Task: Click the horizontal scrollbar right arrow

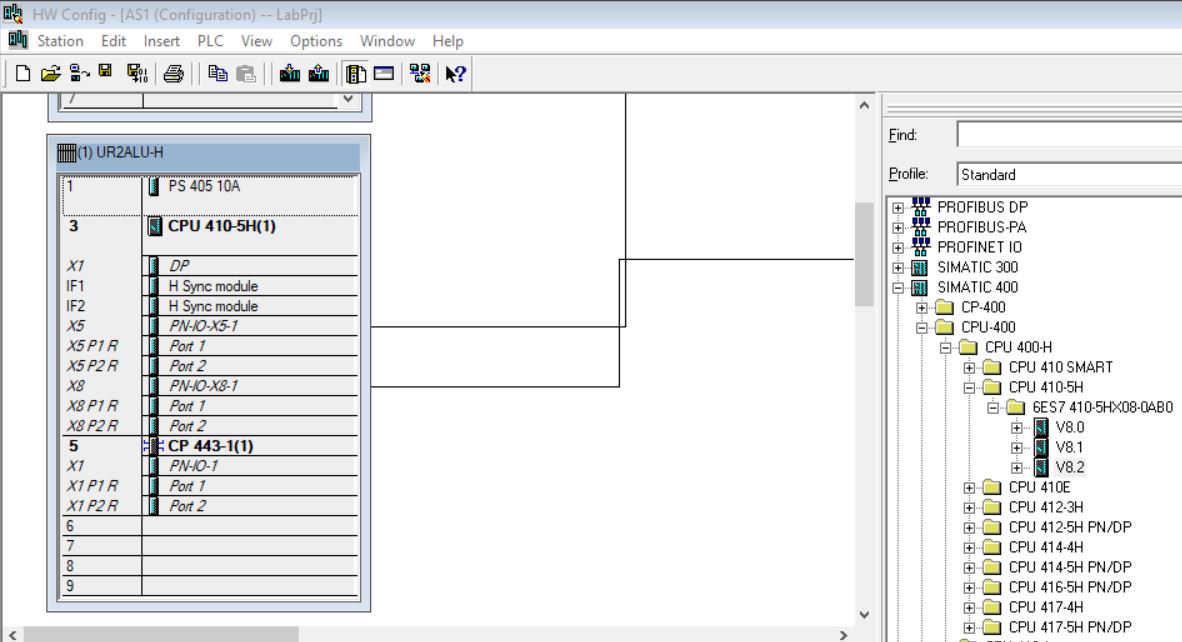Action: click(x=844, y=635)
